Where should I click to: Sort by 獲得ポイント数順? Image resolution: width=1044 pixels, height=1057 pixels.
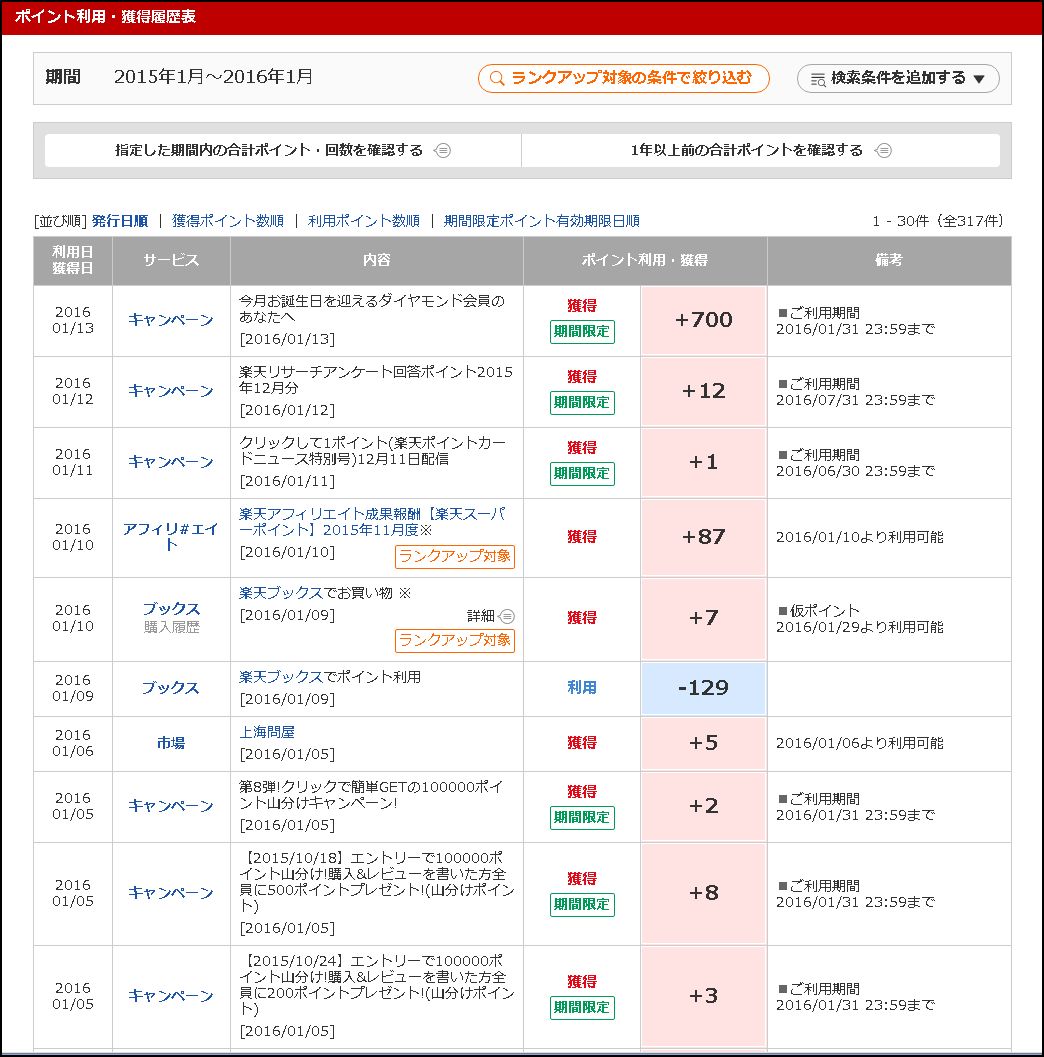[x=227, y=221]
